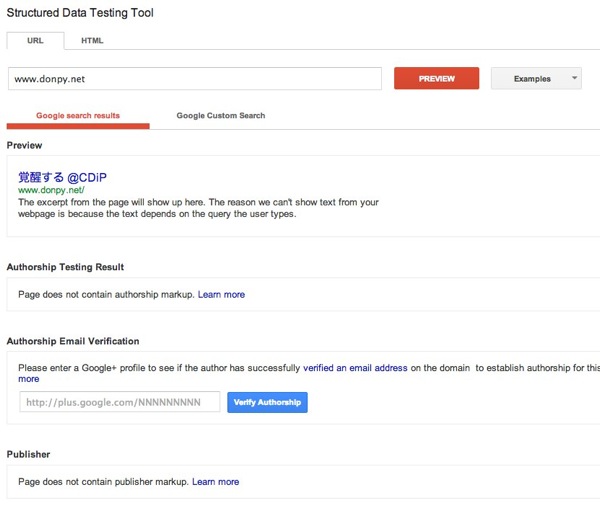Viewport: 600px width, 511px height.
Task: Select the Google Custom Search tab
Action: [221, 116]
